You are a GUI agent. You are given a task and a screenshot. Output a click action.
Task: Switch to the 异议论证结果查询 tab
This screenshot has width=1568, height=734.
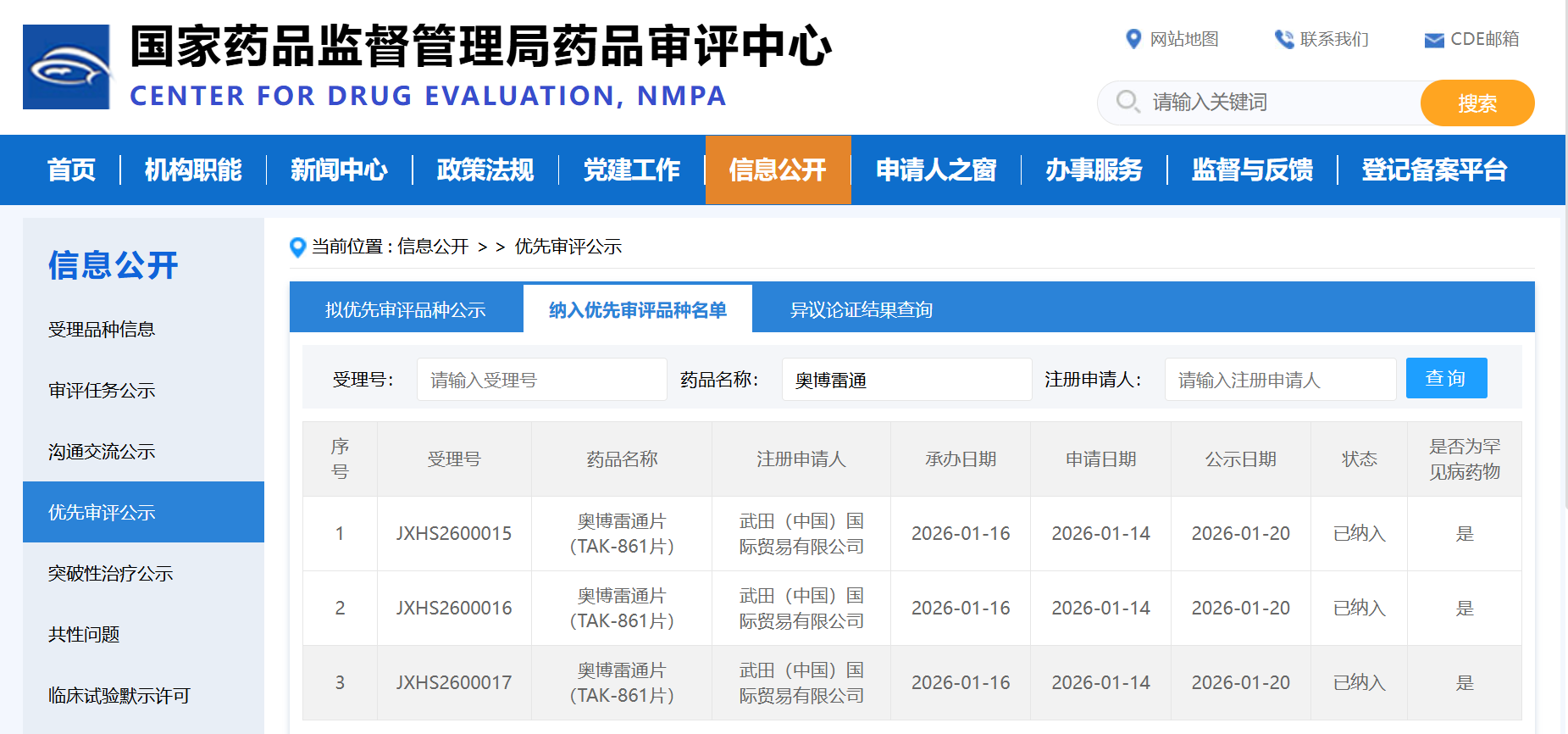click(862, 309)
